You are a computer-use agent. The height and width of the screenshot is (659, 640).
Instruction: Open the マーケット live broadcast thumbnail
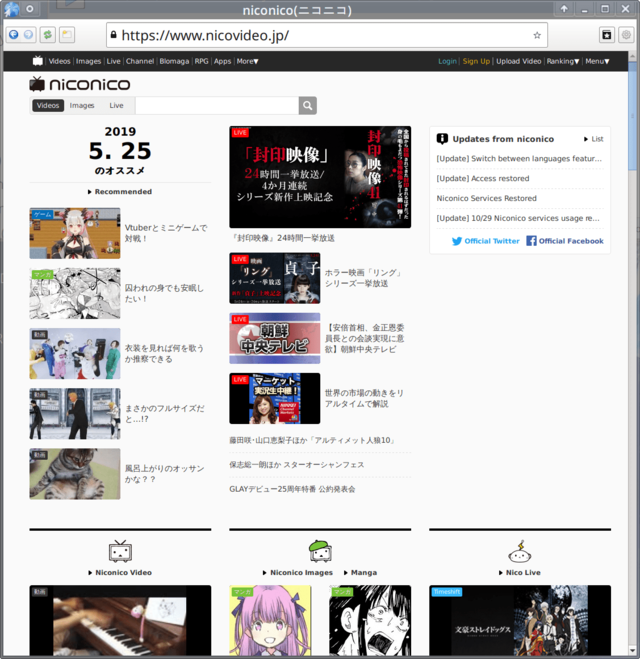point(275,398)
